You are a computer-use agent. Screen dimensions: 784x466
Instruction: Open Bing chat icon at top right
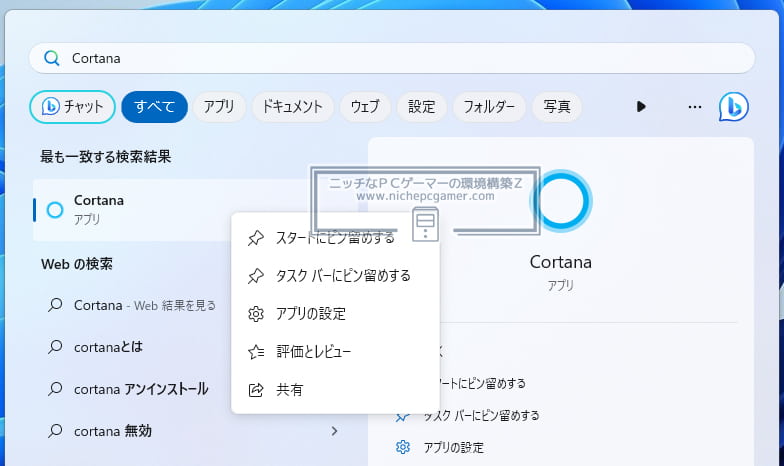tap(734, 107)
